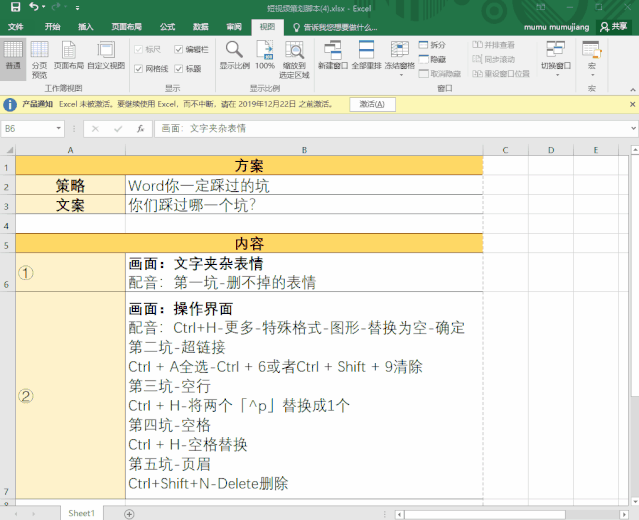Open Custom Views (自定义视图)

106,56
